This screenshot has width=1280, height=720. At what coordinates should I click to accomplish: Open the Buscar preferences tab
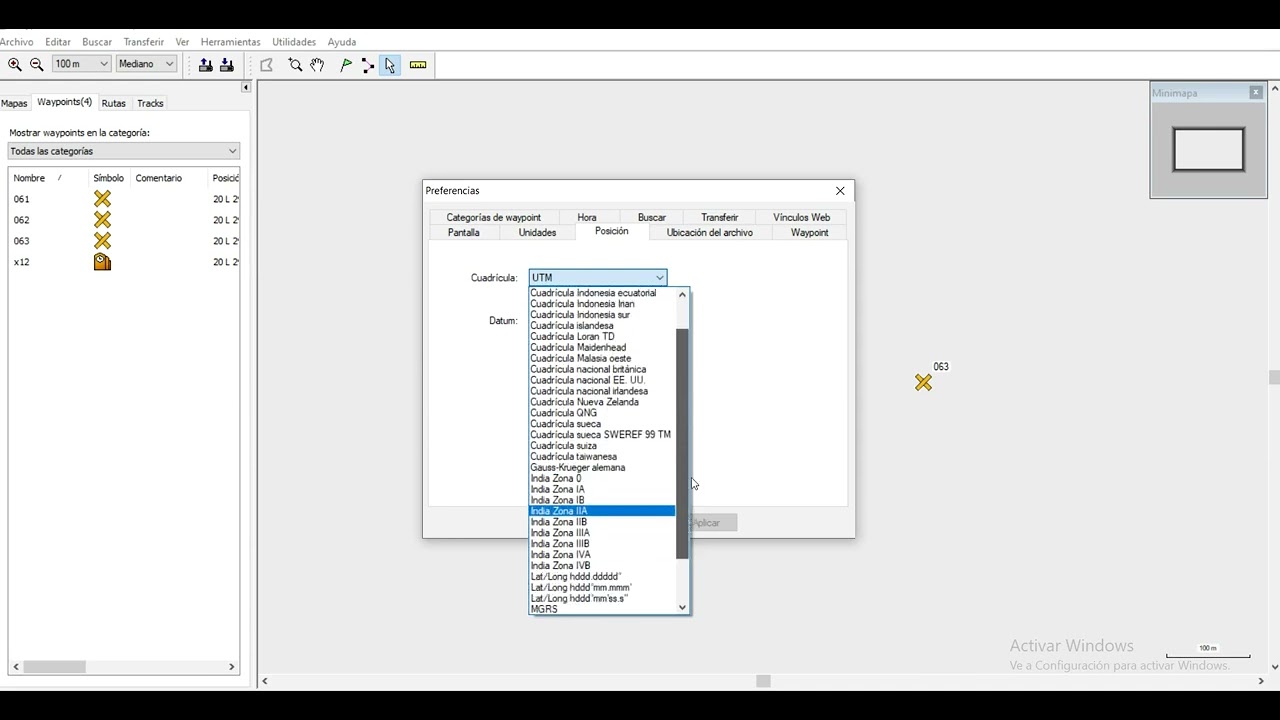pyautogui.click(x=652, y=217)
